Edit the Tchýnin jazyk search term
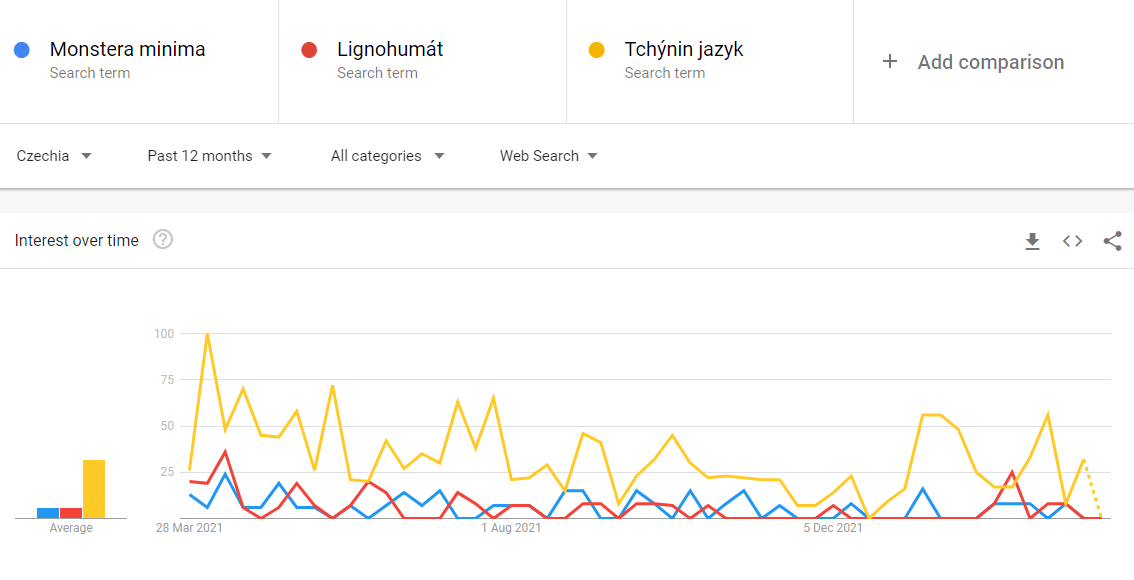 pos(684,50)
